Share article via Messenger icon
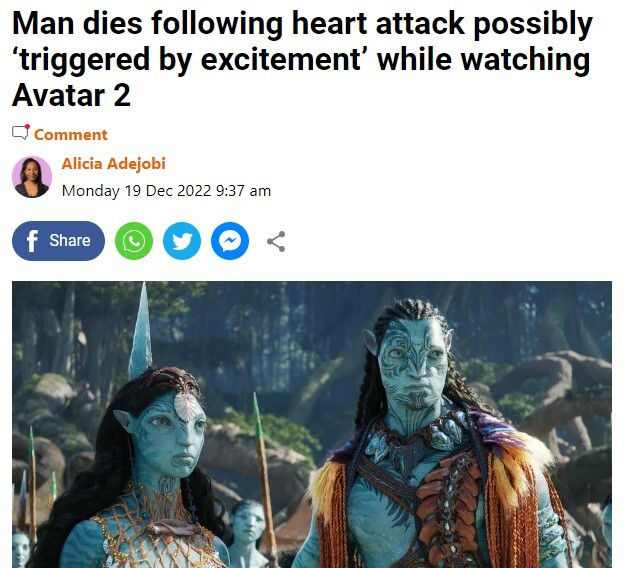The height and width of the screenshot is (568, 625). click(230, 241)
